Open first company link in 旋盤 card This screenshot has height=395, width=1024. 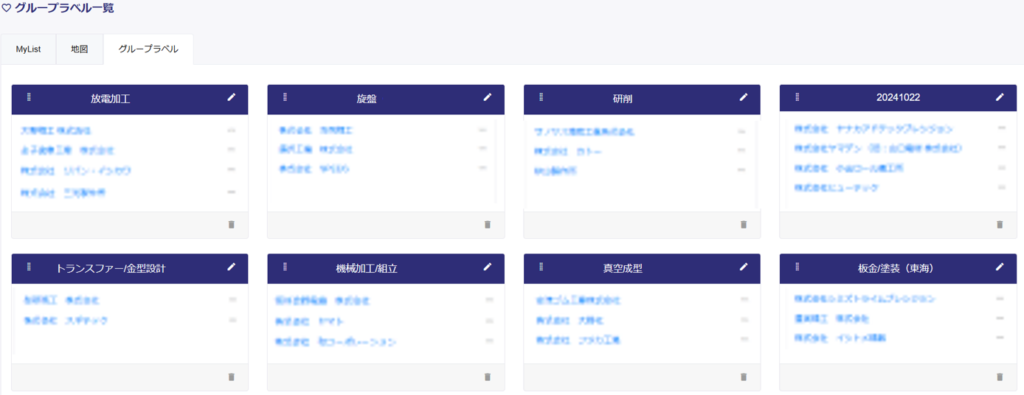tap(316, 130)
